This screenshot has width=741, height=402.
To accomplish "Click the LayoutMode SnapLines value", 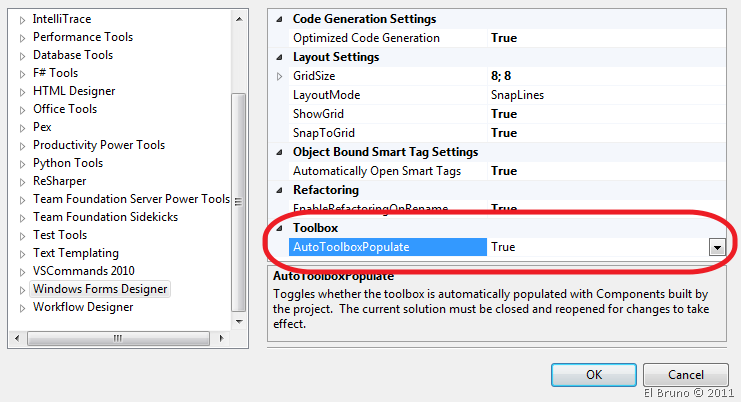I will (516, 95).
